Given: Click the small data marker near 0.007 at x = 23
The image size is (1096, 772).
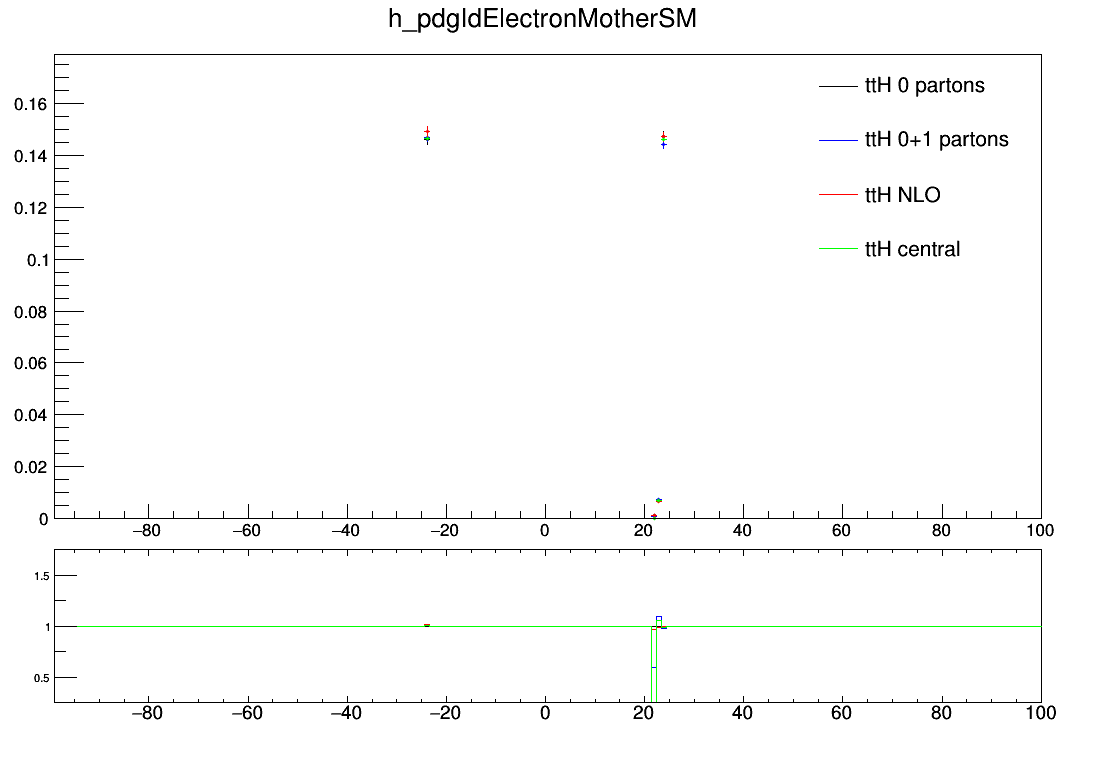Looking at the screenshot, I should coord(658,500).
